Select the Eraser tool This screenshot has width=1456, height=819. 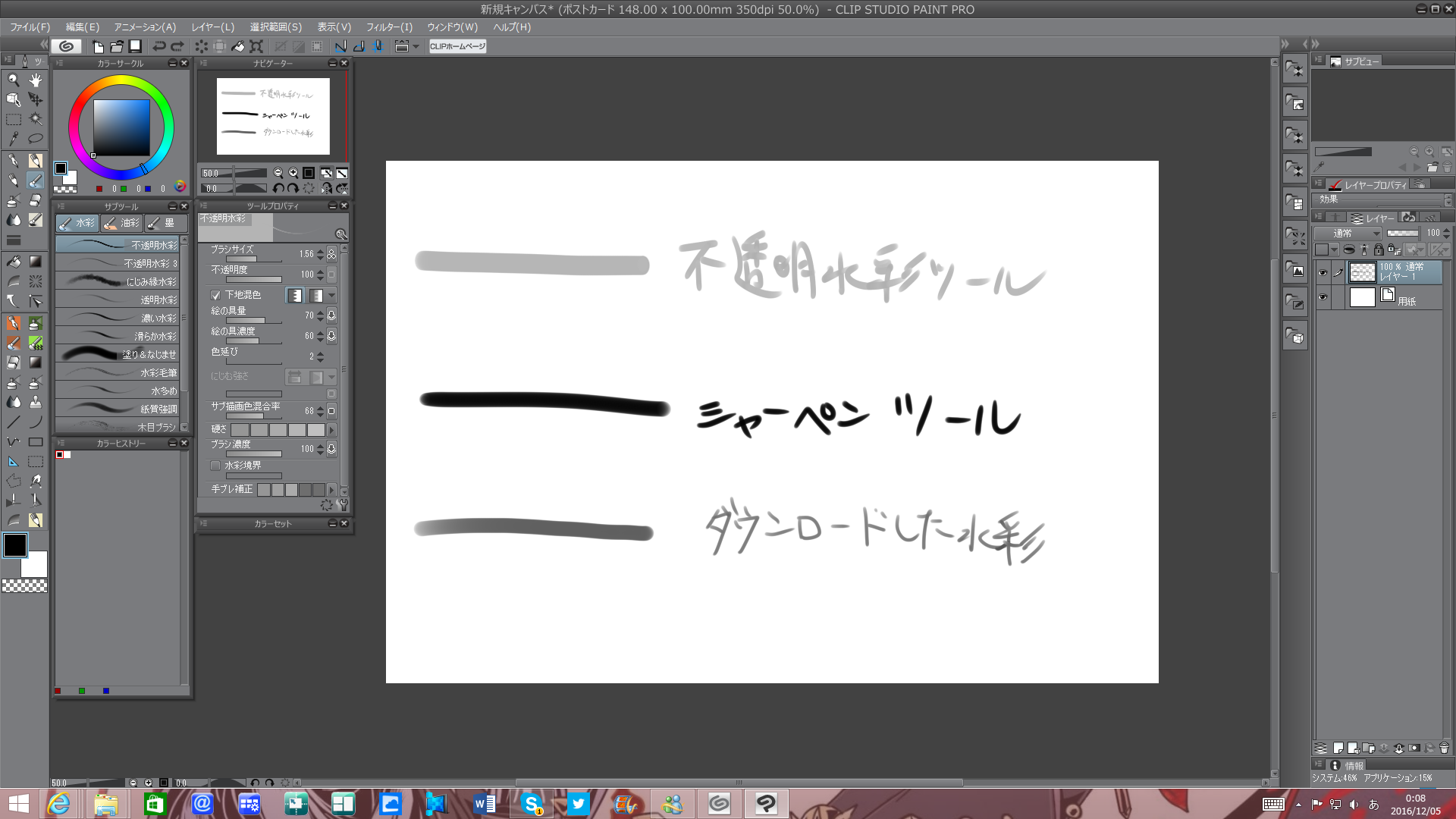pos(36,200)
